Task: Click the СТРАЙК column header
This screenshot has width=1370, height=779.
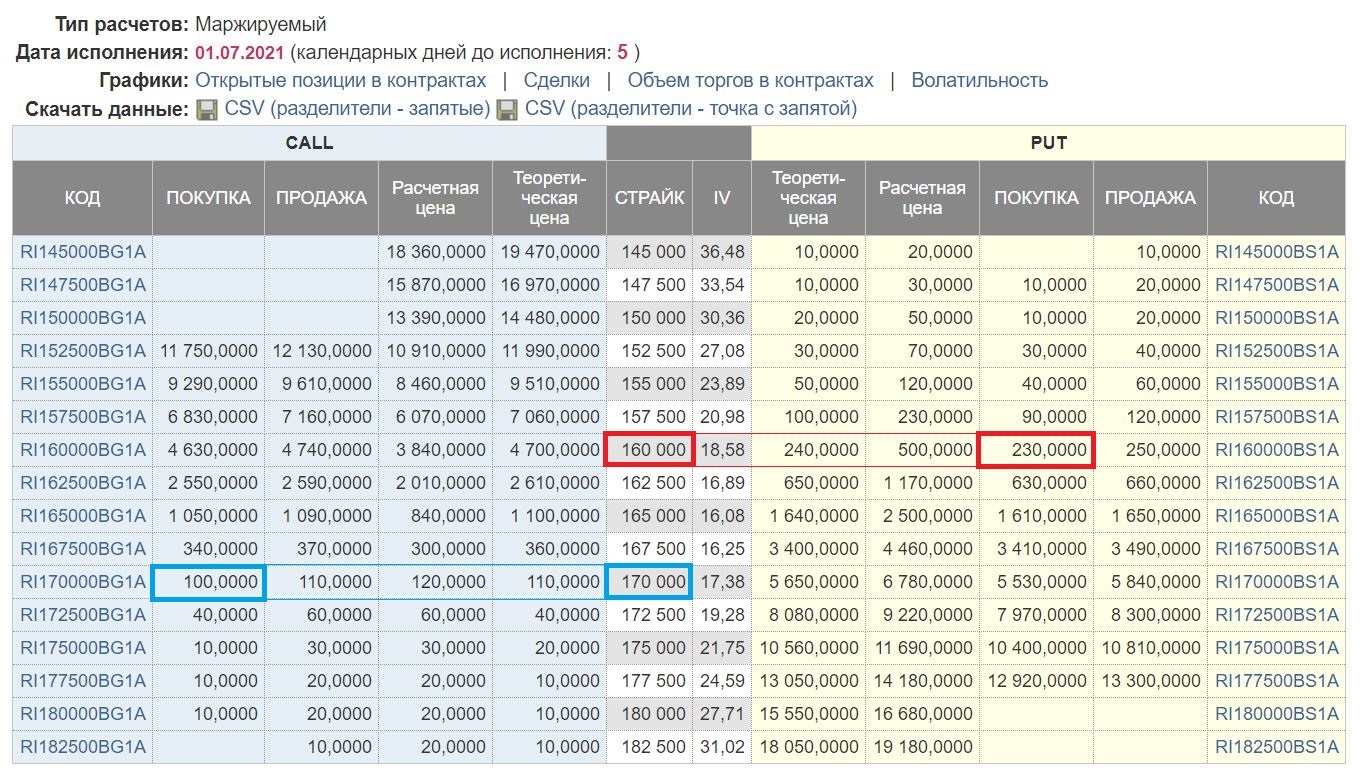Action: (x=649, y=198)
